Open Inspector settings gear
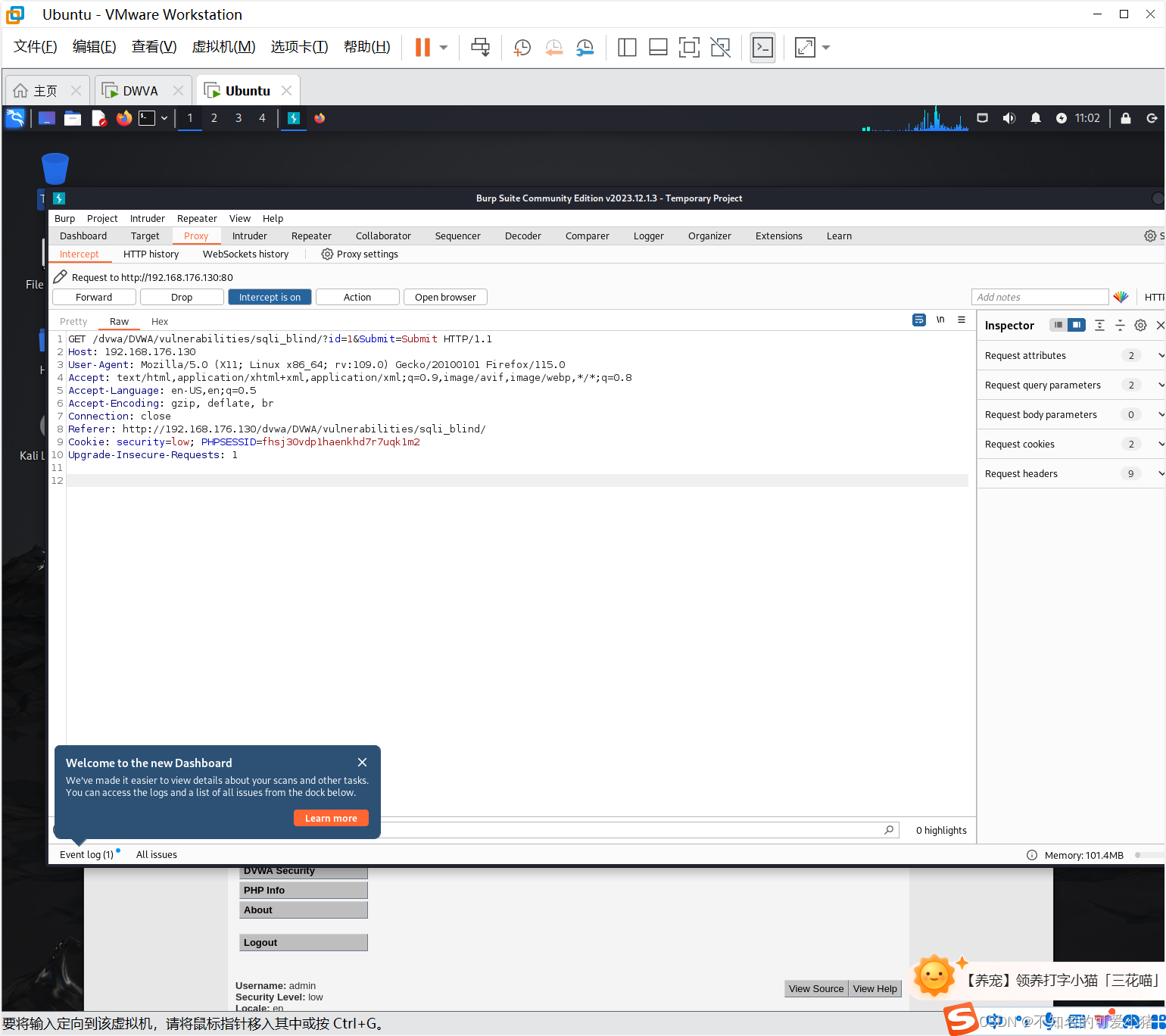This screenshot has height=1036, width=1166. pyautogui.click(x=1140, y=326)
